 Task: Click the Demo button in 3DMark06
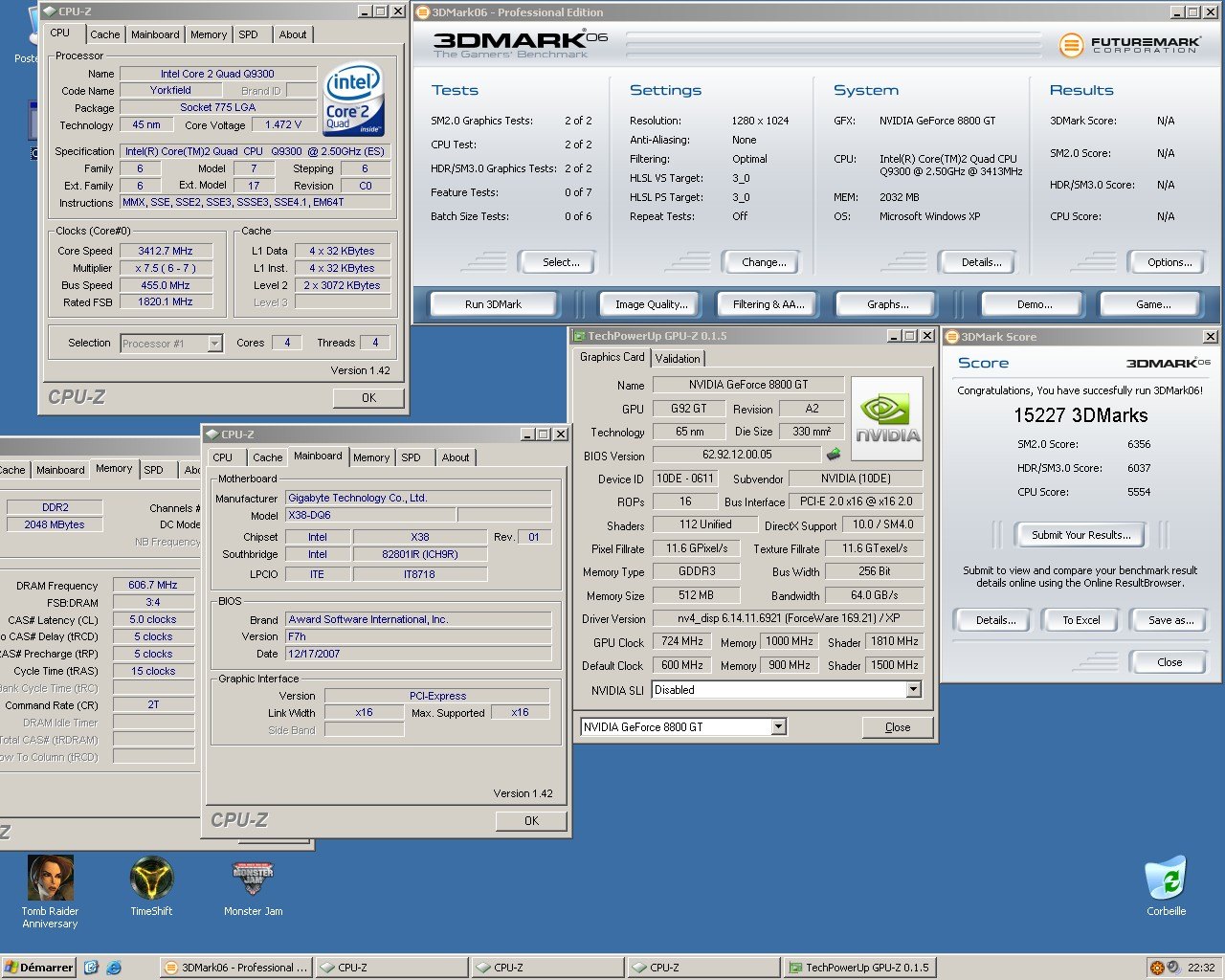point(1035,304)
